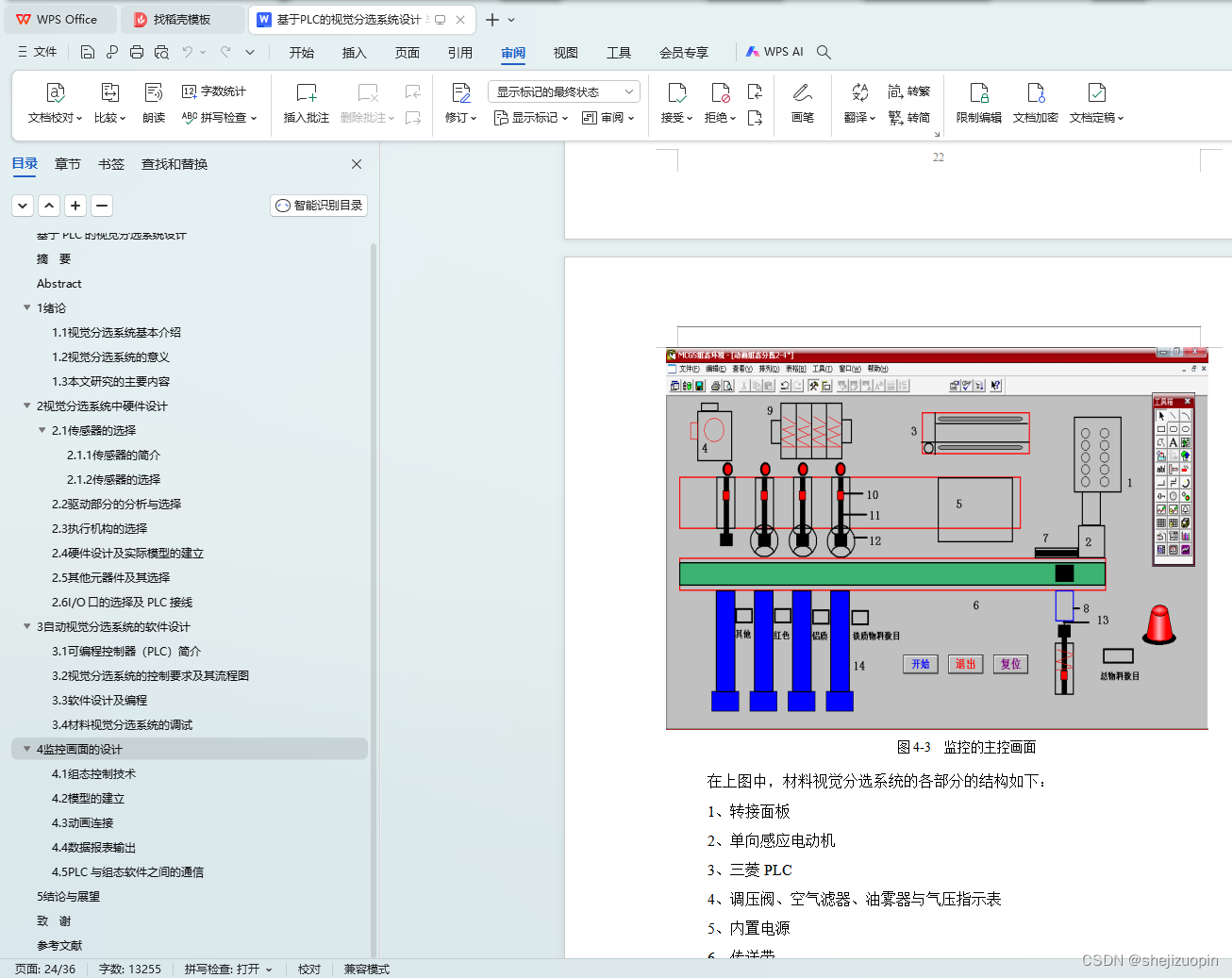Click 校对 in status bar
Viewport: 1232px width, 978px height.
(x=309, y=969)
